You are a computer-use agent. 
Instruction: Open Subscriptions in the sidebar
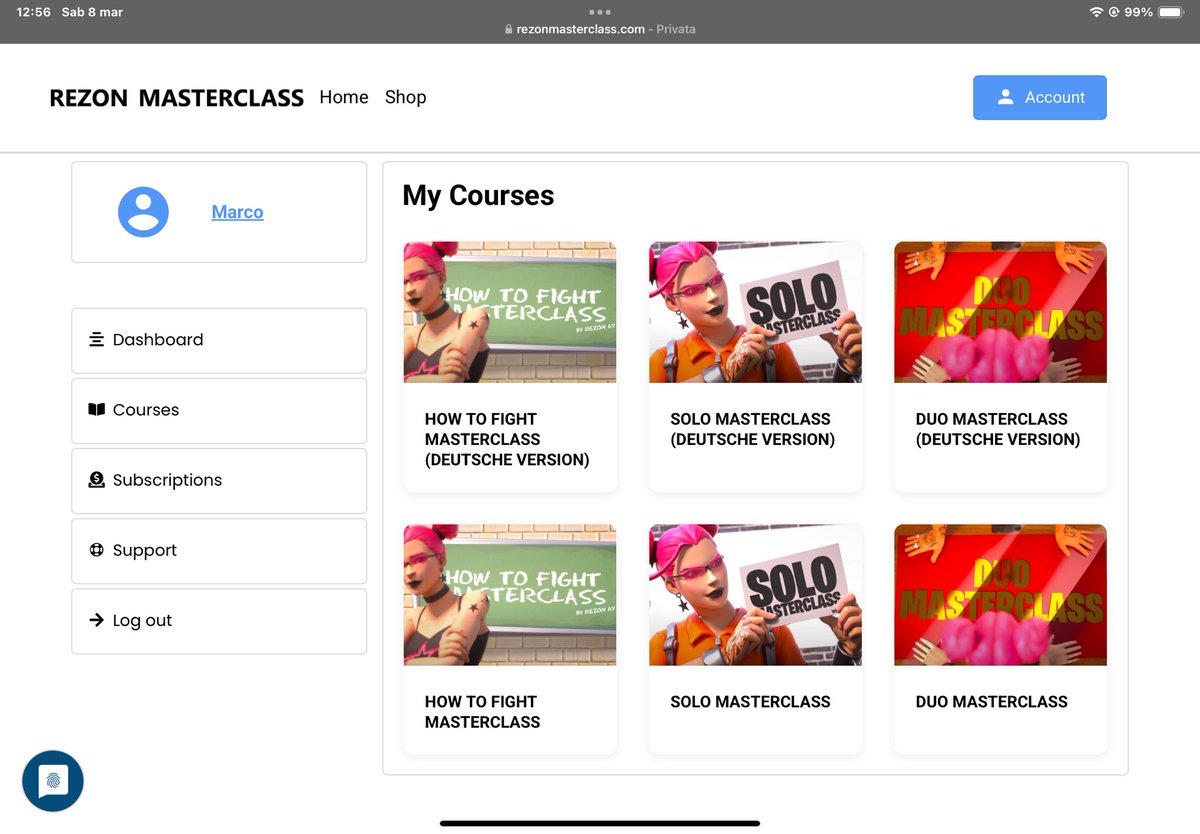219,480
